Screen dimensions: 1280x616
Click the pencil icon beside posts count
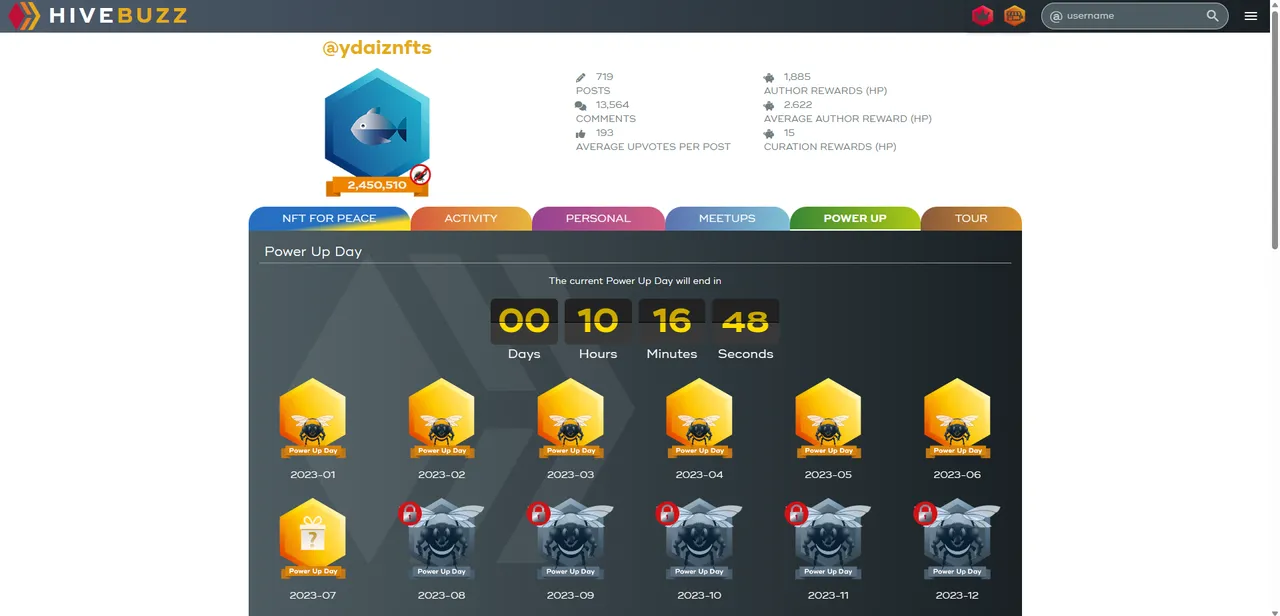581,77
